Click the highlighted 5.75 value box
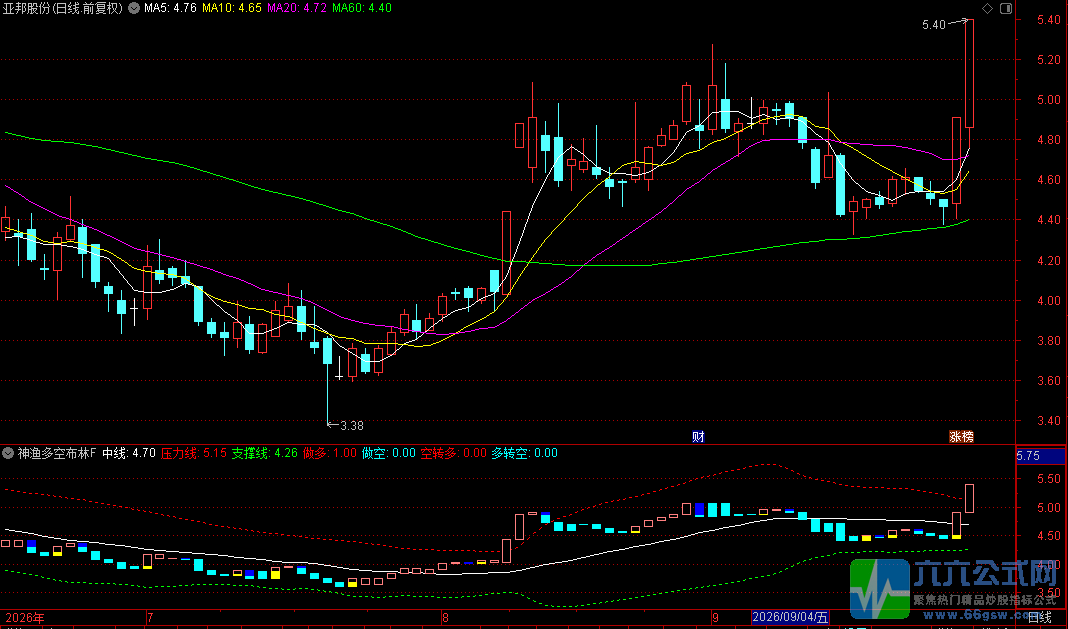The width and height of the screenshot is (1068, 629). click(x=1040, y=456)
